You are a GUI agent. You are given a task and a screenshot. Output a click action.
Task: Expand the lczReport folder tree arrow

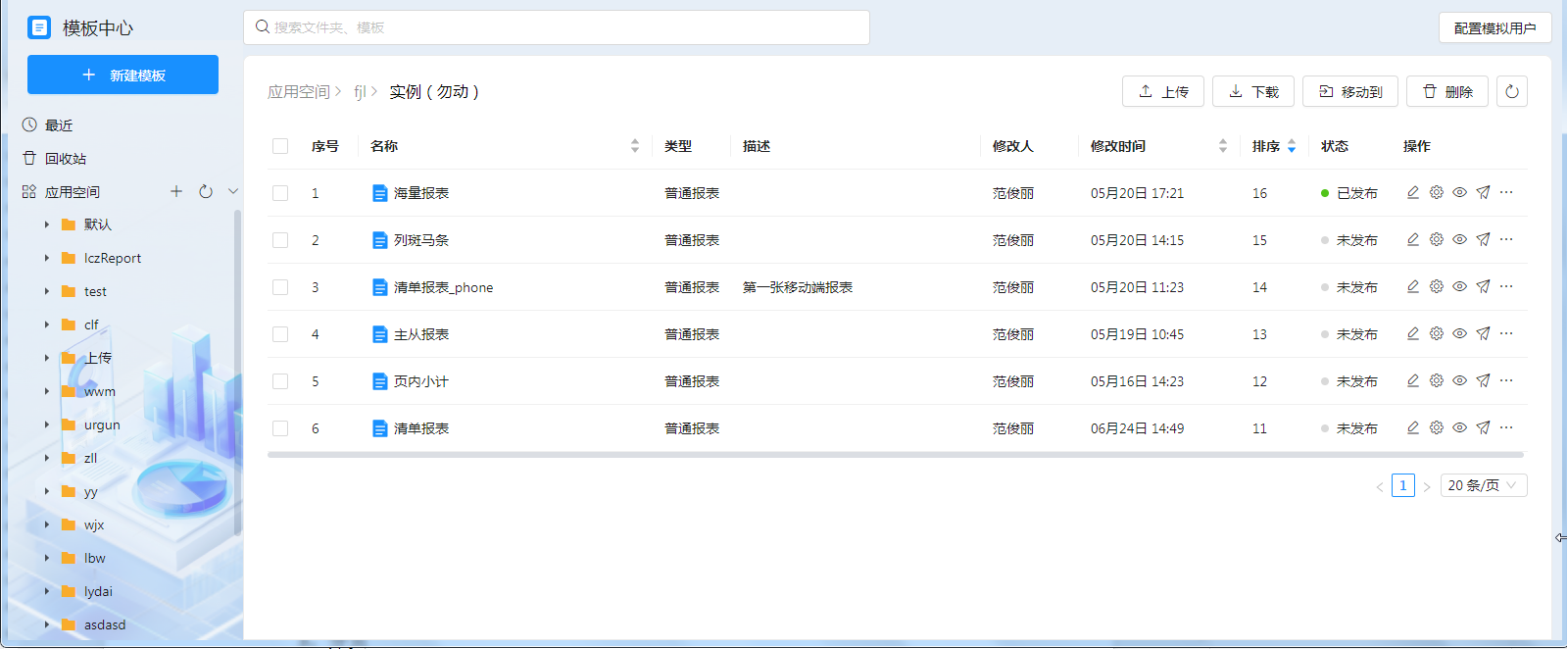(x=46, y=259)
